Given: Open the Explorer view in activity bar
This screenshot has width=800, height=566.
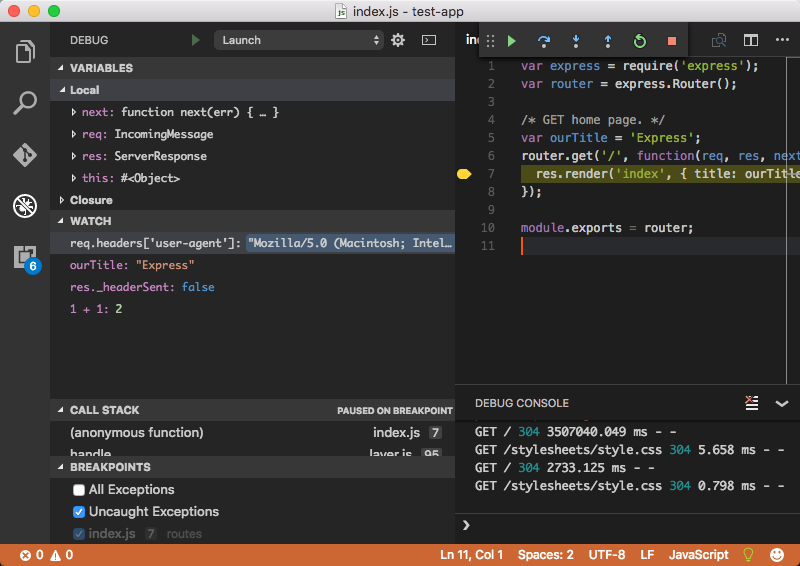Looking at the screenshot, I should [25, 51].
